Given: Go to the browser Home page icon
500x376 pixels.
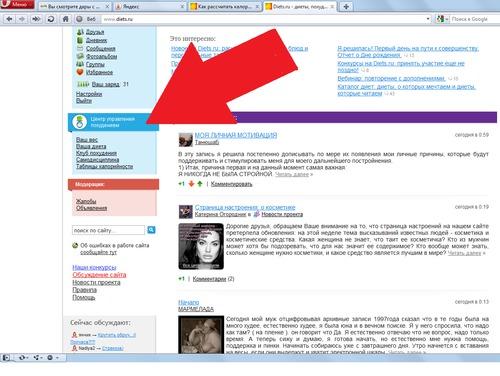Looking at the screenshot, I should coord(66,19).
